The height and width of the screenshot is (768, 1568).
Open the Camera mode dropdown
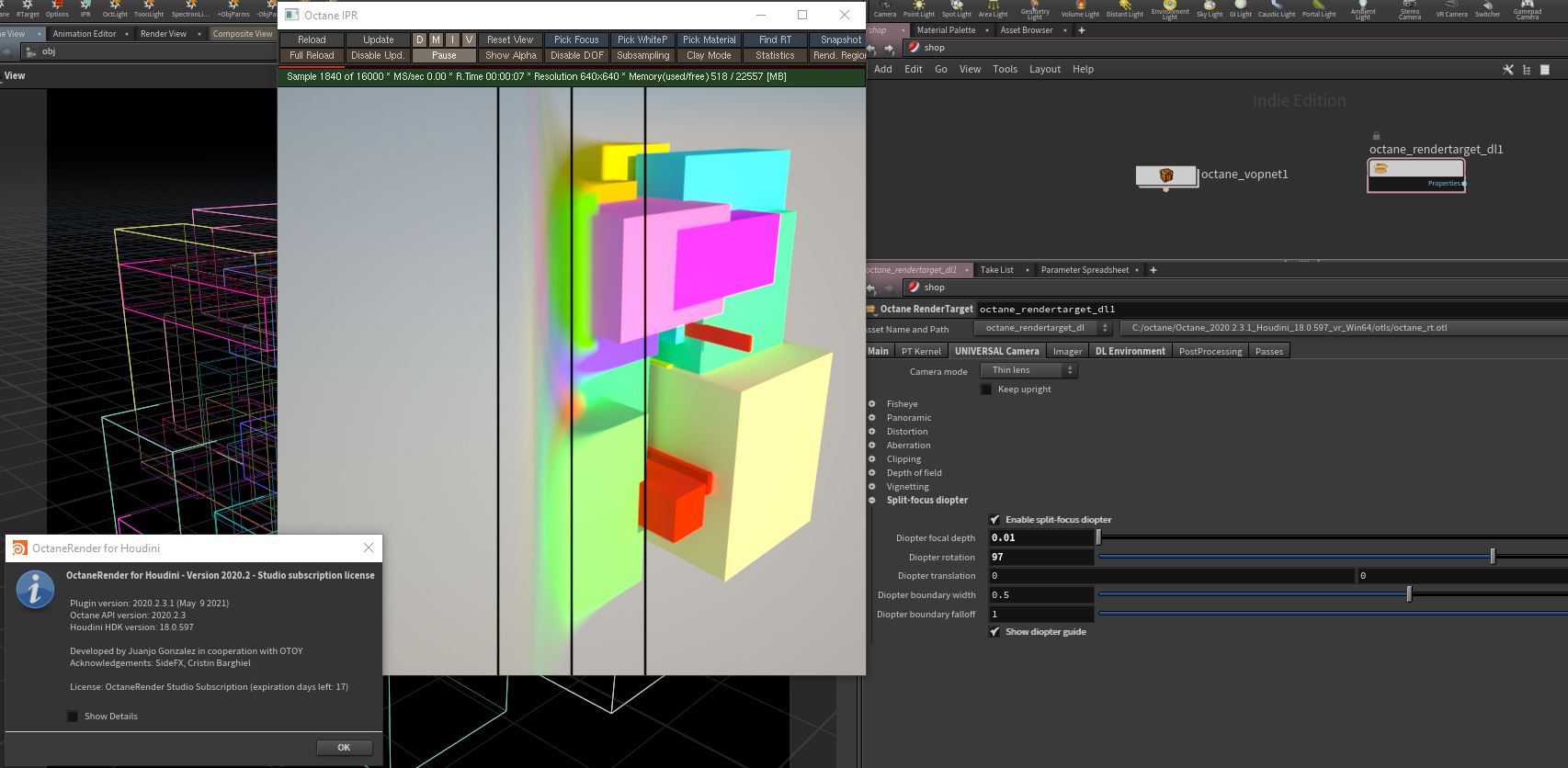(1028, 370)
